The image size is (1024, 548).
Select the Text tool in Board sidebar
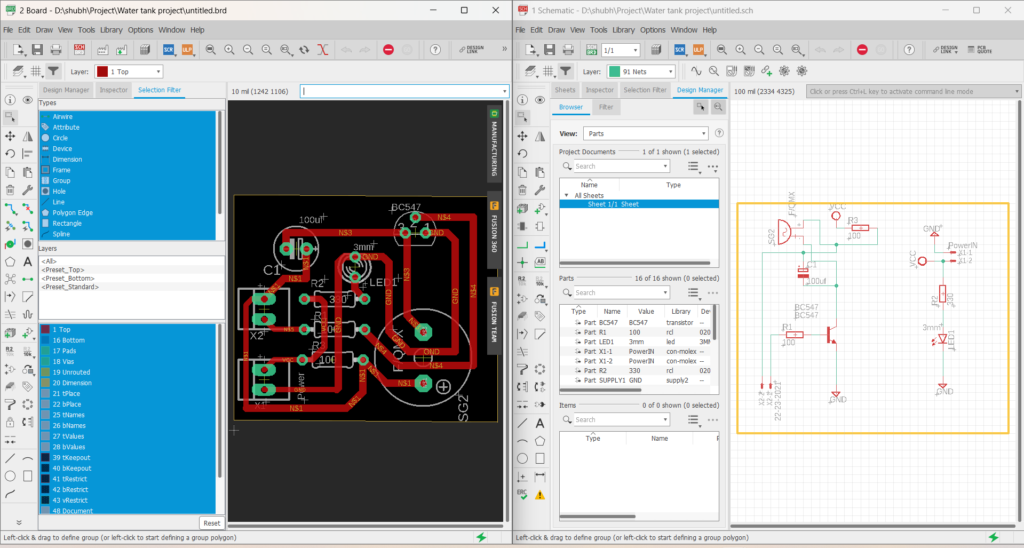[27, 261]
